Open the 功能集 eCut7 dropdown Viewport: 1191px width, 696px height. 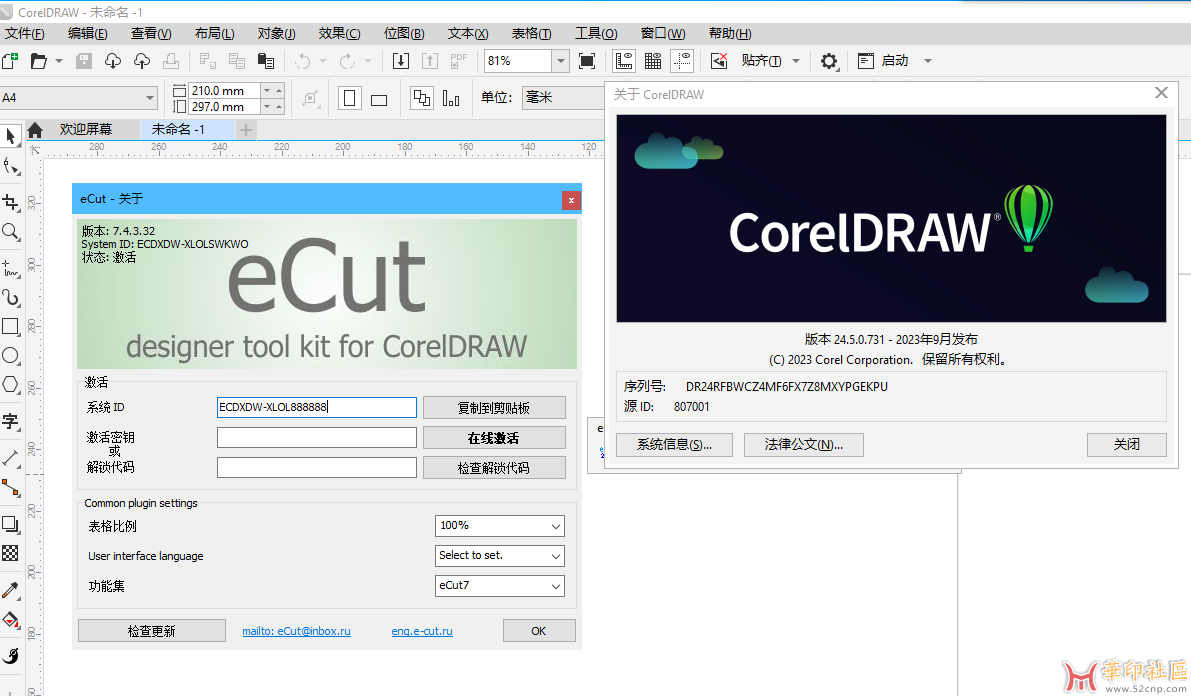pyautogui.click(x=500, y=586)
